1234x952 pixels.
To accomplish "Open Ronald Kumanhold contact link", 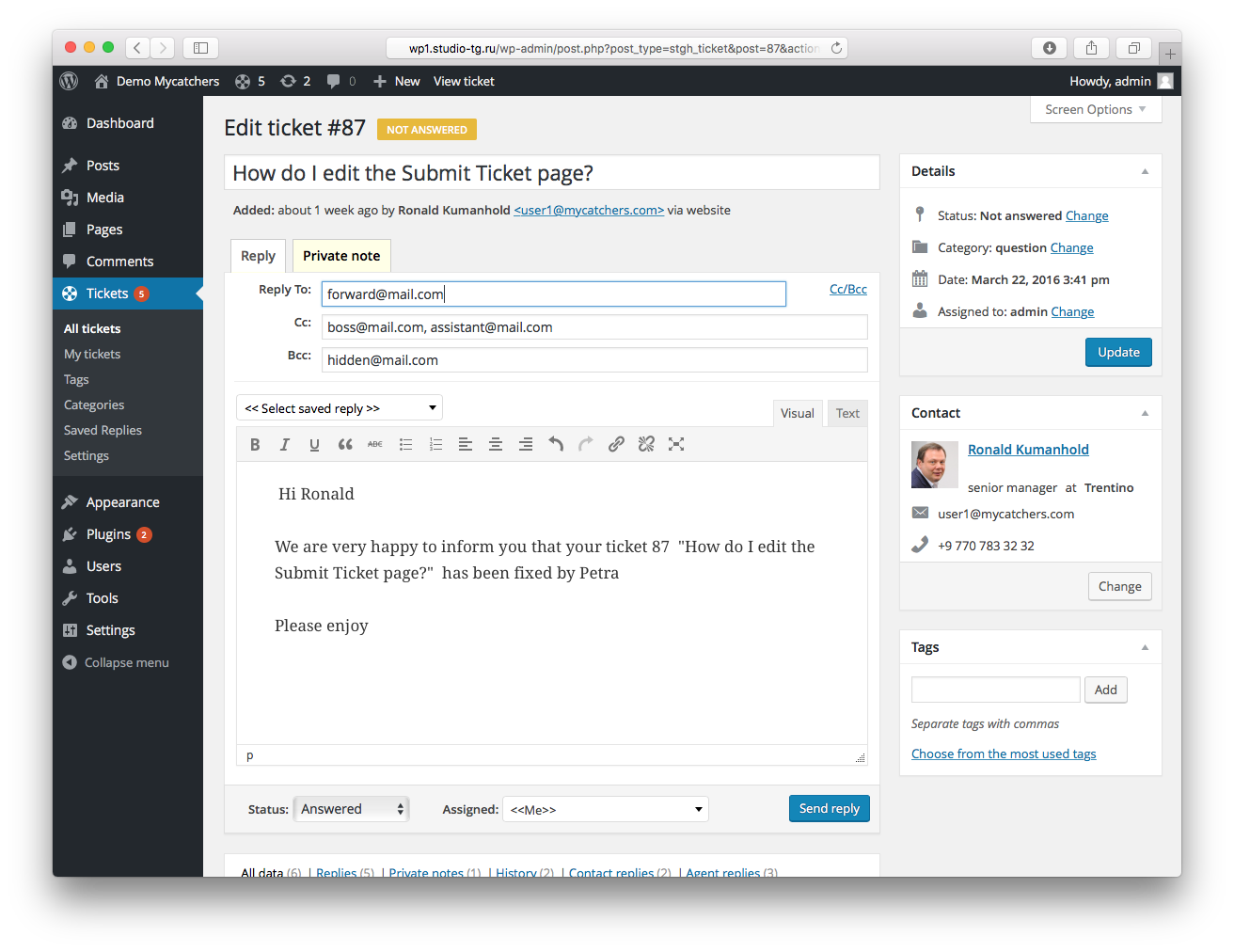I will [x=1028, y=450].
